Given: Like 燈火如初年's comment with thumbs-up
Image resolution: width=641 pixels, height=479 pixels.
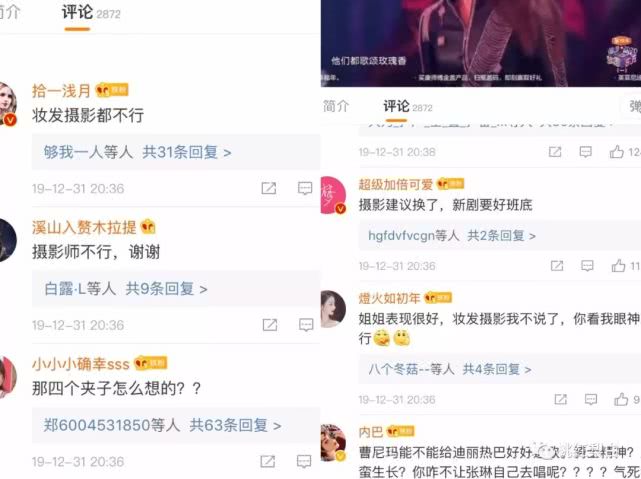Looking at the screenshot, I should tap(621, 399).
